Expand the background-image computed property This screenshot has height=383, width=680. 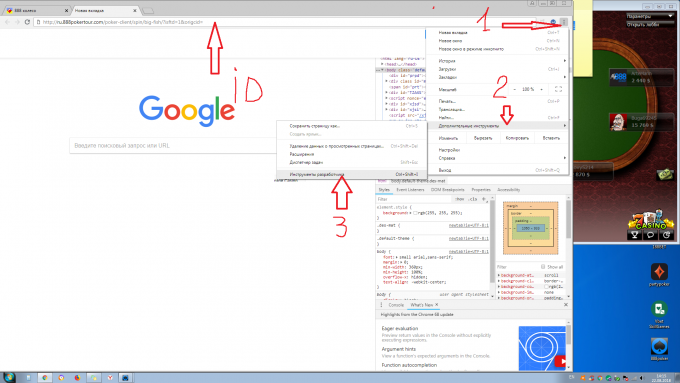tap(499, 292)
